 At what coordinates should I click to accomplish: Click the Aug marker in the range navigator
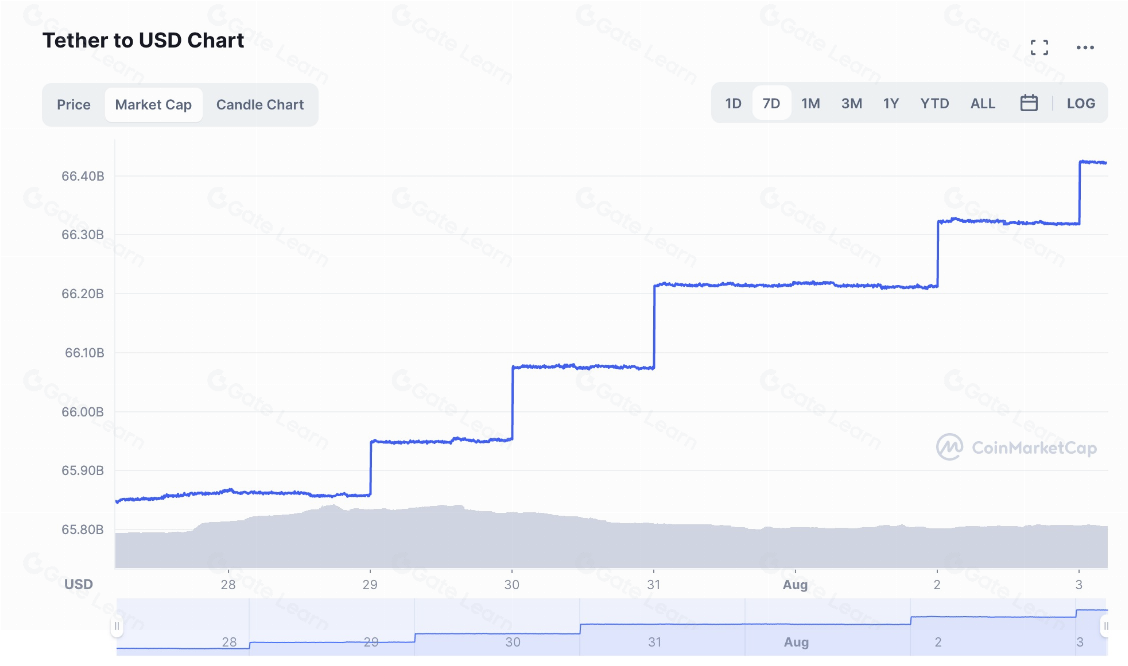point(796,642)
